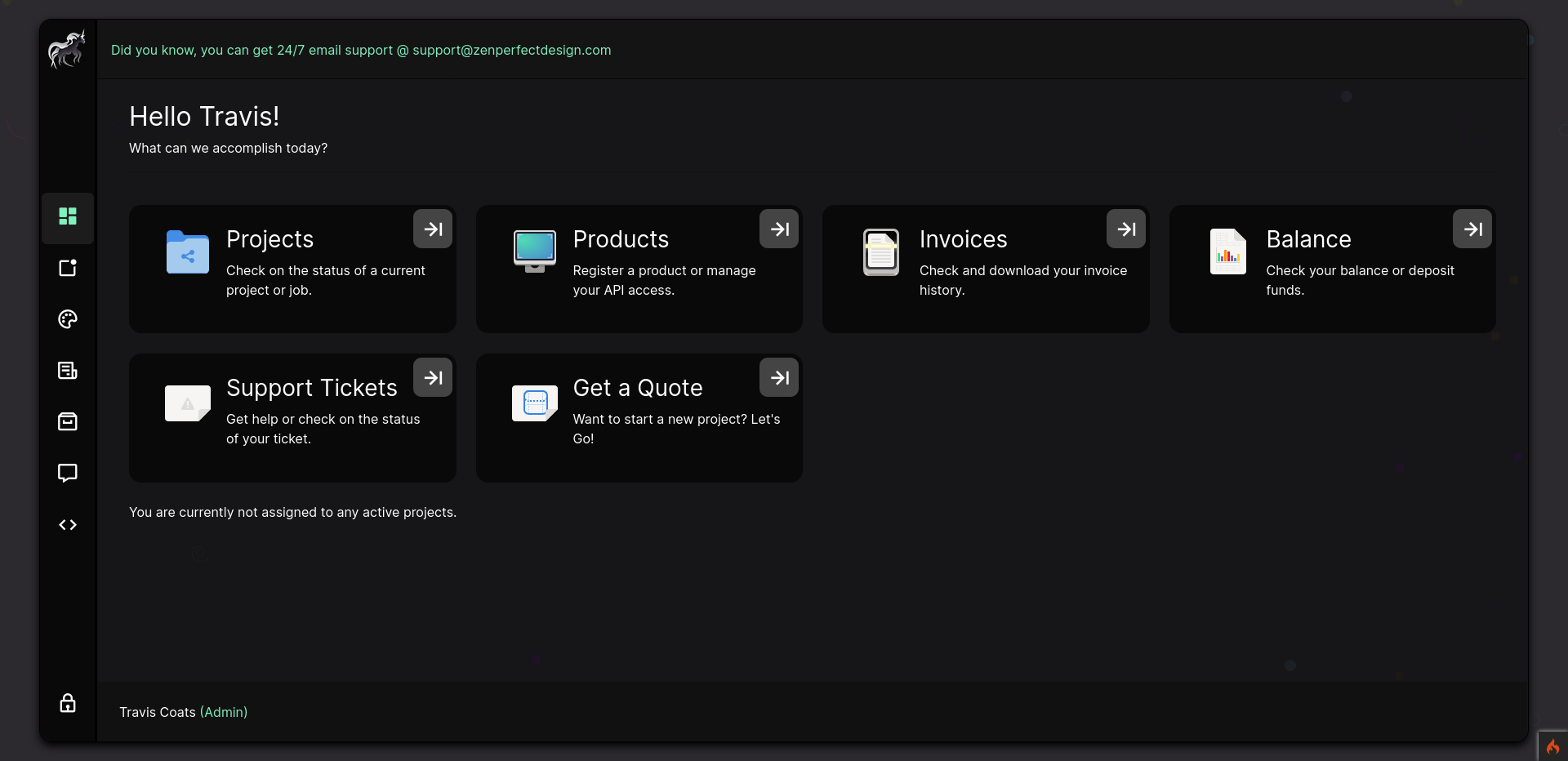
Task: Open Get a Quote using its arrow button
Action: tap(778, 377)
